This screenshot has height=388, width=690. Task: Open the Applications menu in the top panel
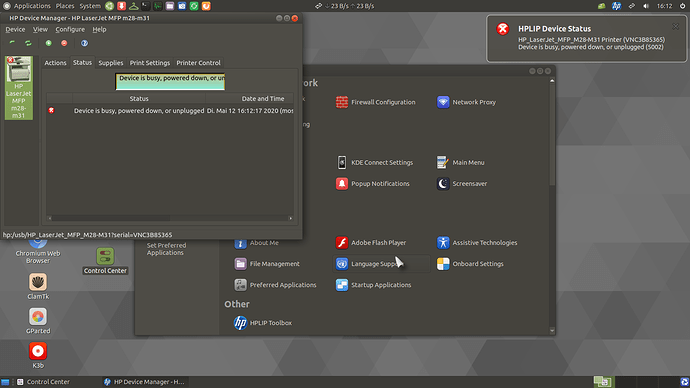pos(32,6)
